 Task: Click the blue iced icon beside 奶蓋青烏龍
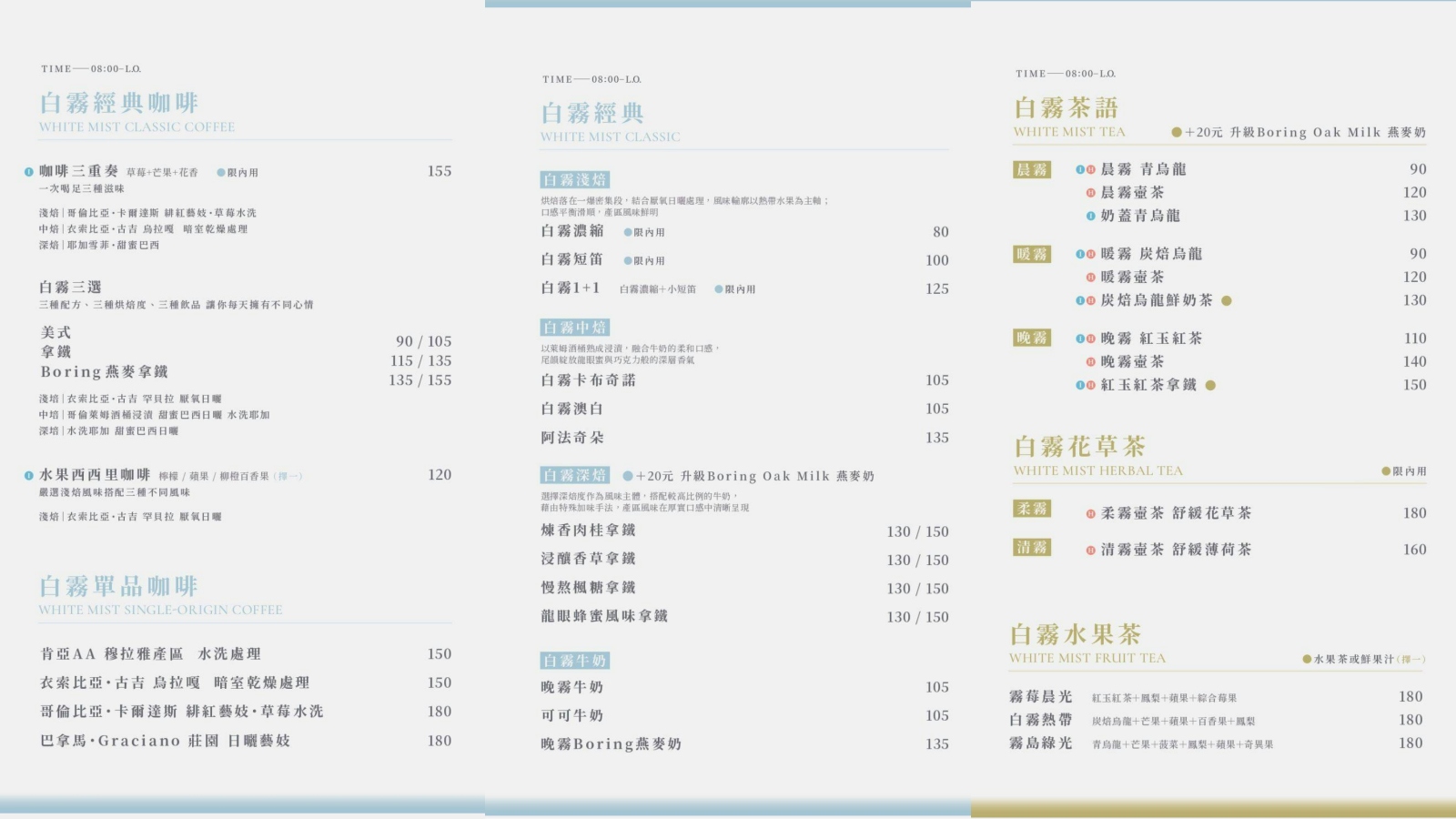coord(1091,215)
